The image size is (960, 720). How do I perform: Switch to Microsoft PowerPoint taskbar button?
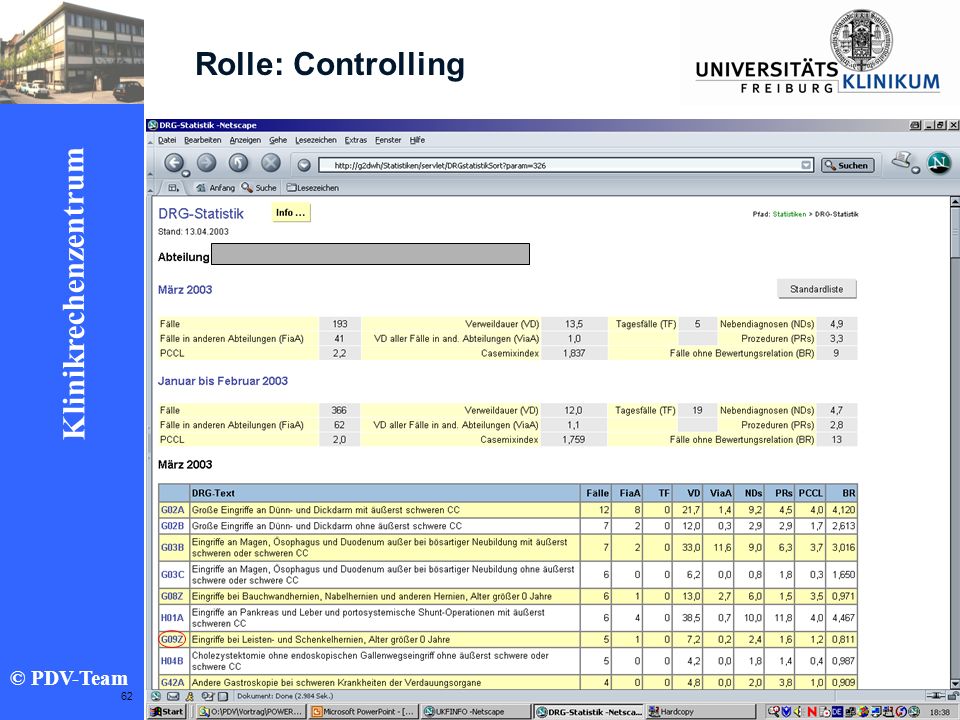363,711
